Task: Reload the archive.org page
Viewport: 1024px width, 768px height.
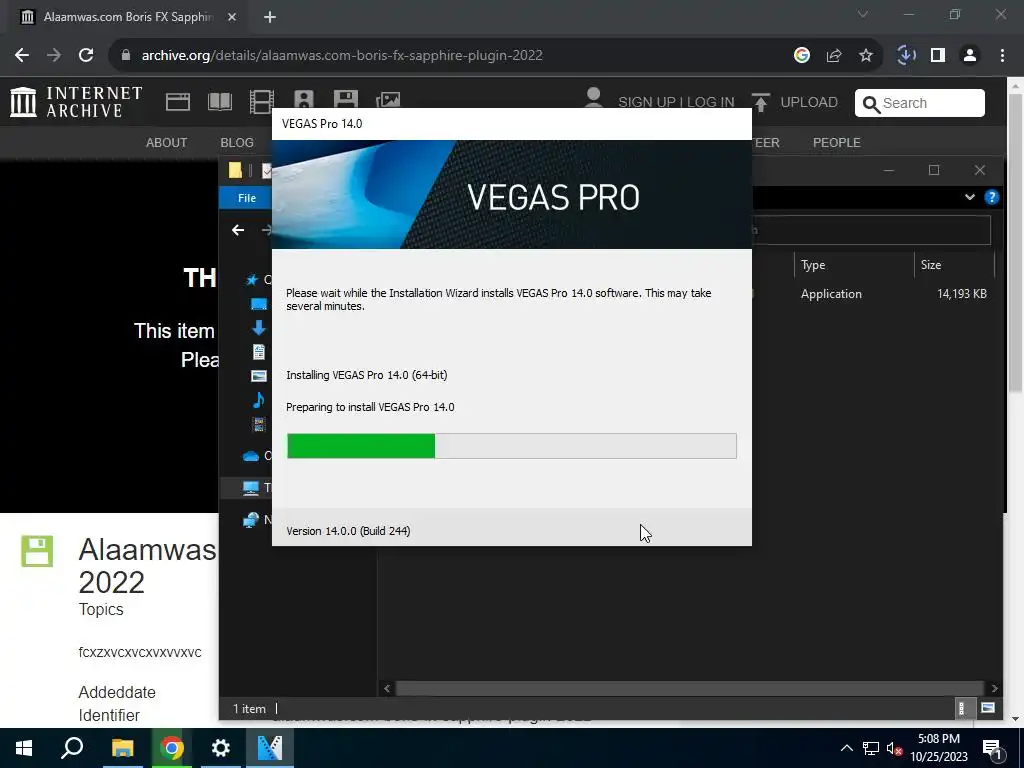Action: click(86, 56)
